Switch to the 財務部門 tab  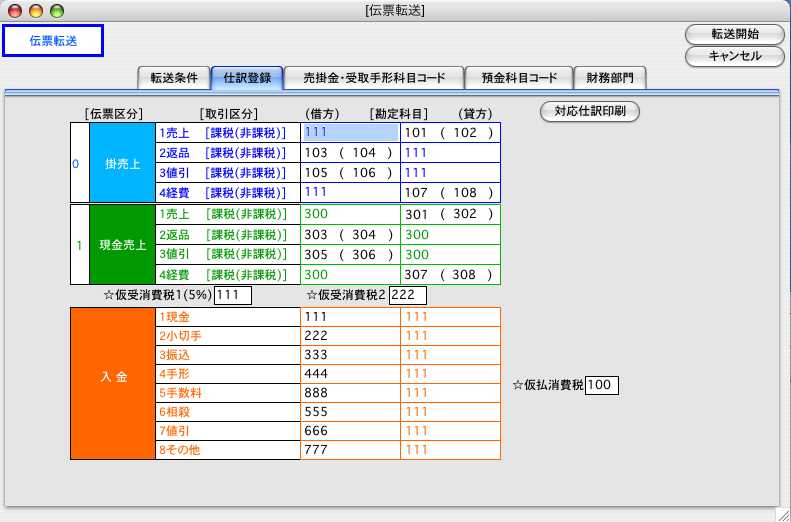coord(609,77)
